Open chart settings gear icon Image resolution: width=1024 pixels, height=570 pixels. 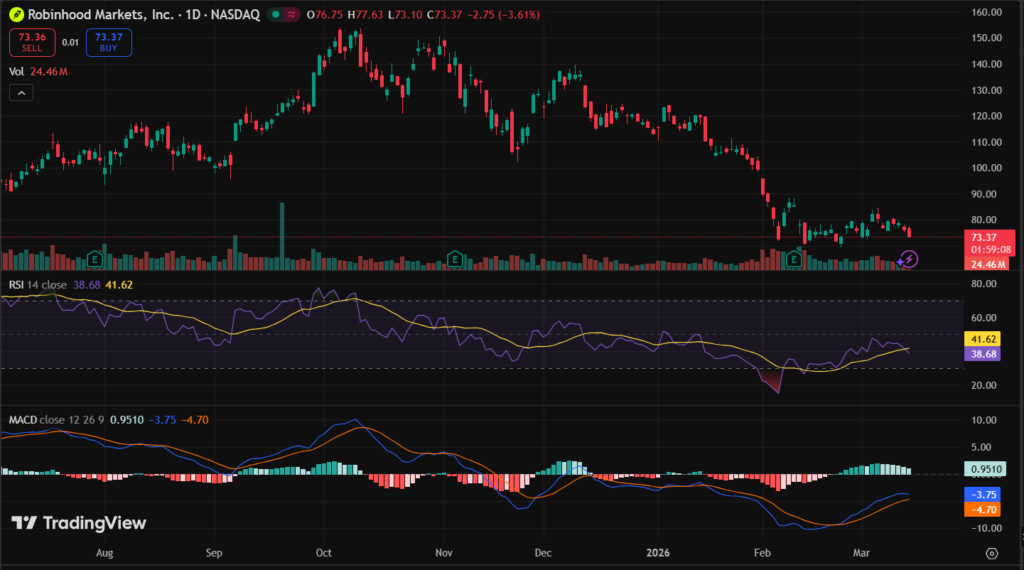tap(991, 553)
